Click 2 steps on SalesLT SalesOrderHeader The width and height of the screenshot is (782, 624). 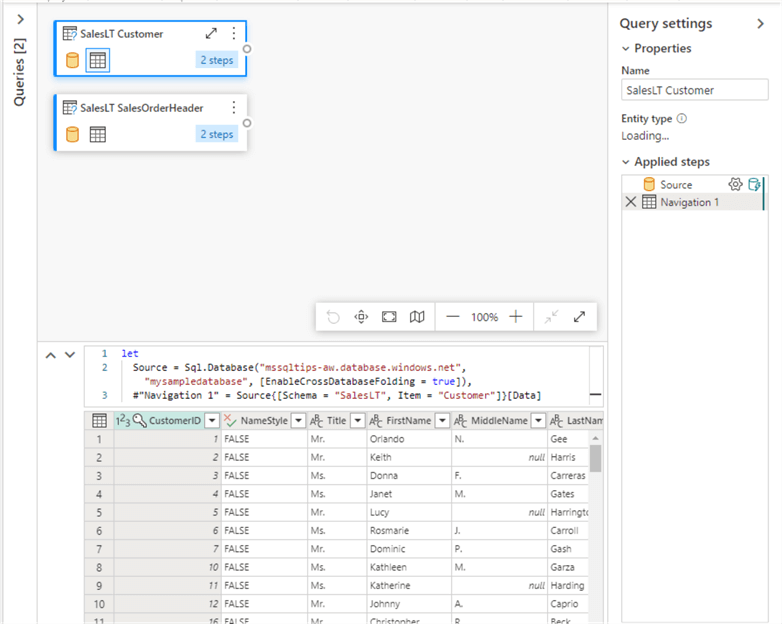click(x=216, y=134)
